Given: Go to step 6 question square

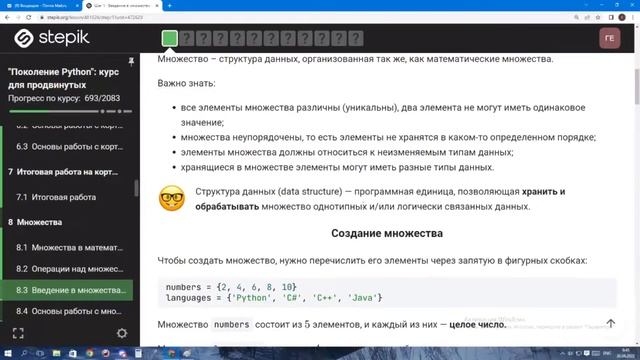Looking at the screenshot, I should (x=254, y=38).
